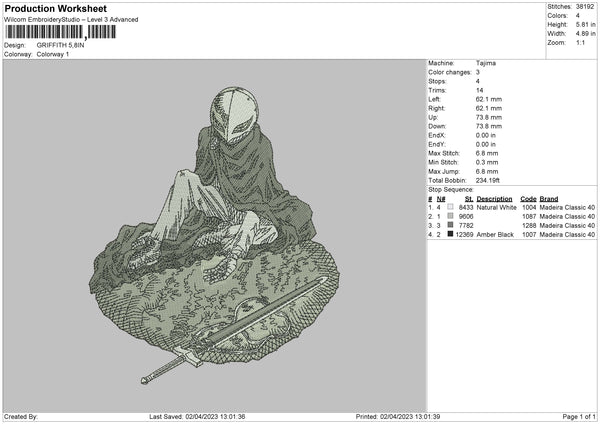This screenshot has width=600, height=424.
Task: Click the Up value 73.8 mm
Action: [x=489, y=117]
